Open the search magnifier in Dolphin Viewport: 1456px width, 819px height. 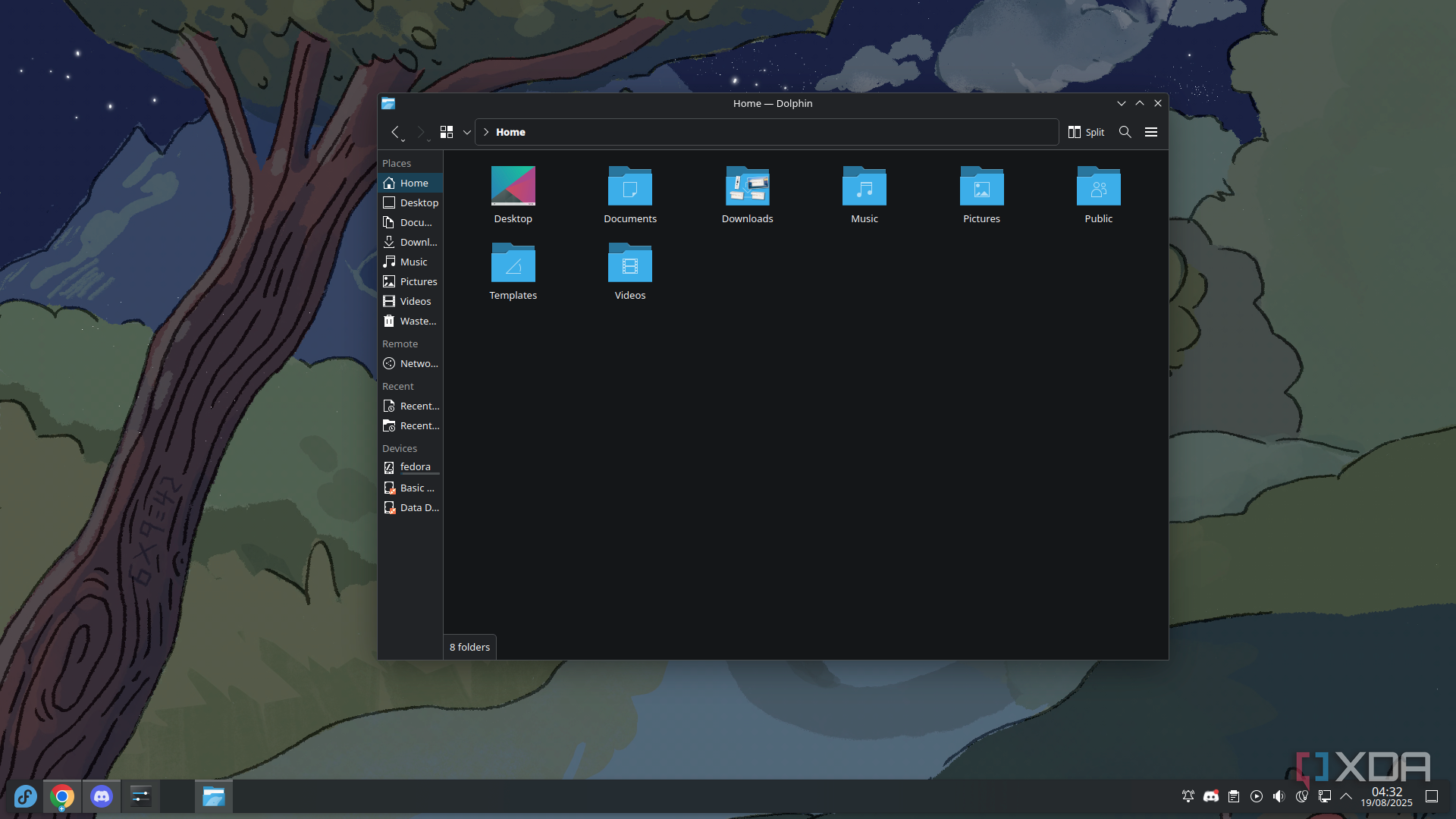[1125, 132]
